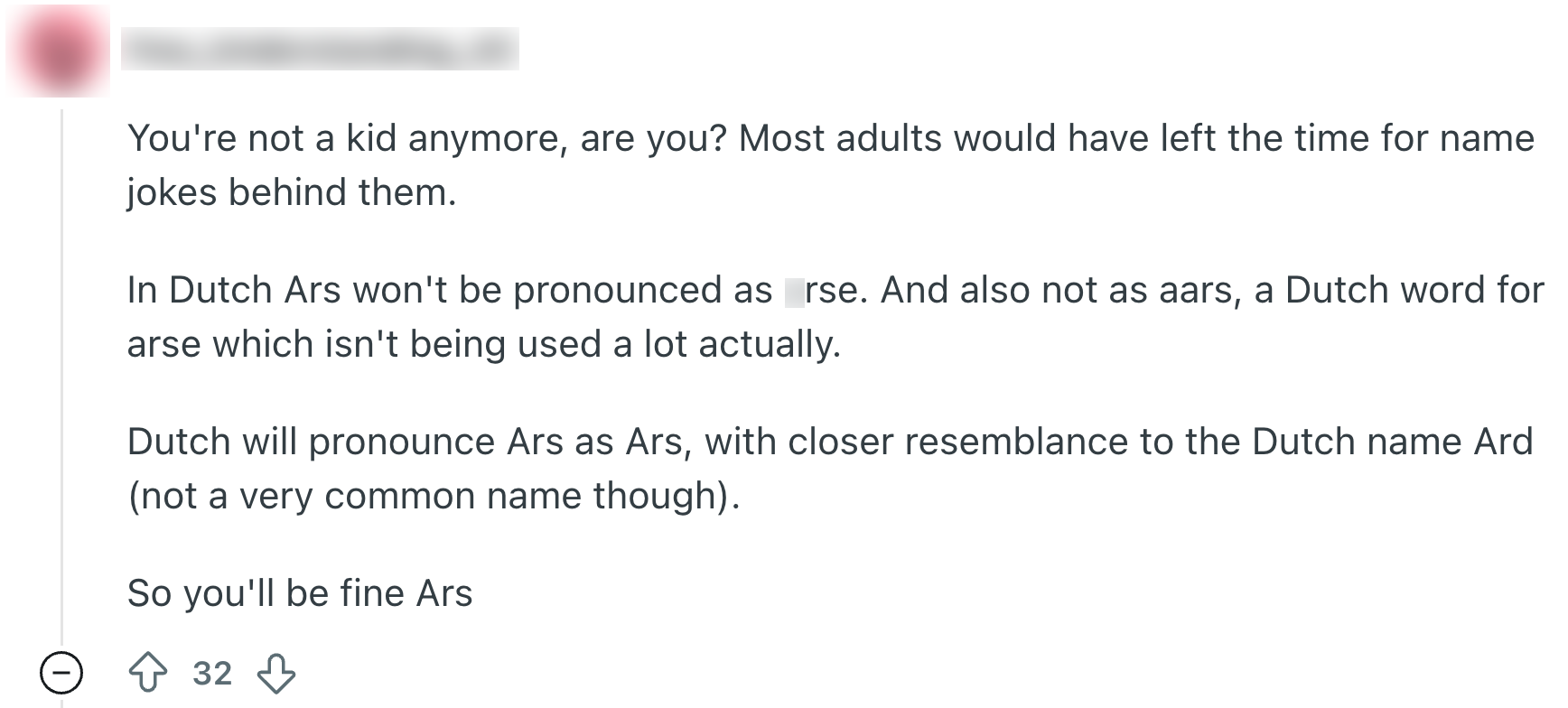
Task: Click the phrase "jokes behind them."
Action: (x=292, y=192)
